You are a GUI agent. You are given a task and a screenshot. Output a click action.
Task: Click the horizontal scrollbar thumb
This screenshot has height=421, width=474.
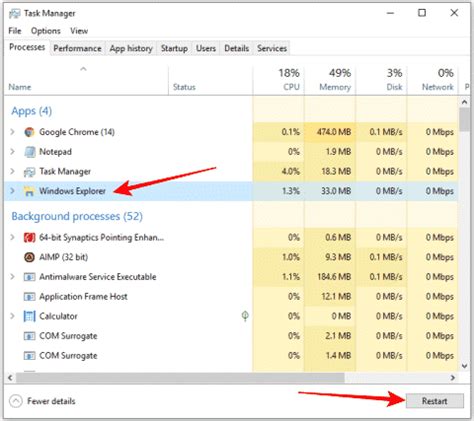180,378
